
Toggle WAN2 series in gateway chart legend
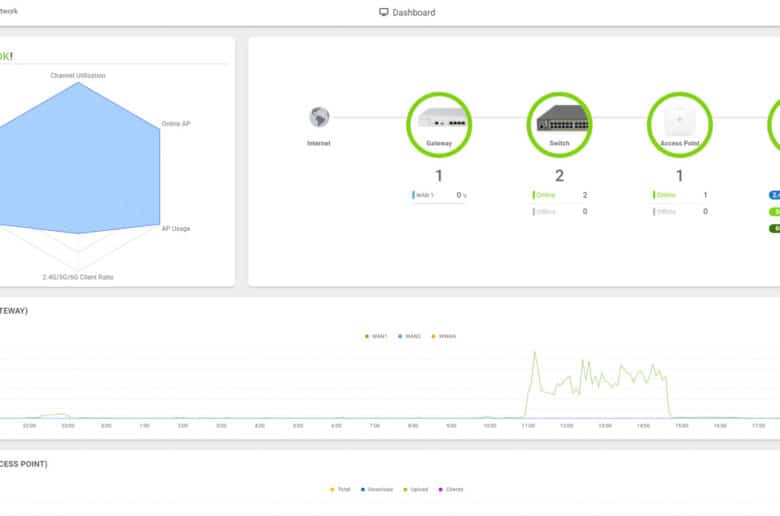[x=409, y=336]
